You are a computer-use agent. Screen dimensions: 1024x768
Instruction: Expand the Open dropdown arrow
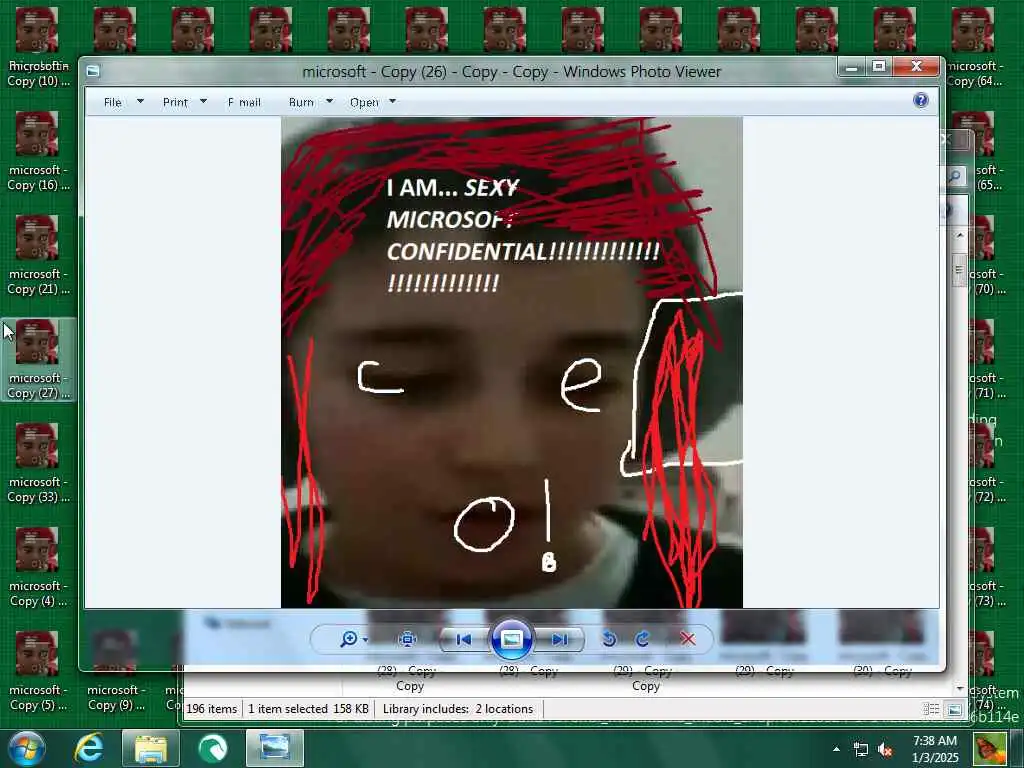click(392, 101)
